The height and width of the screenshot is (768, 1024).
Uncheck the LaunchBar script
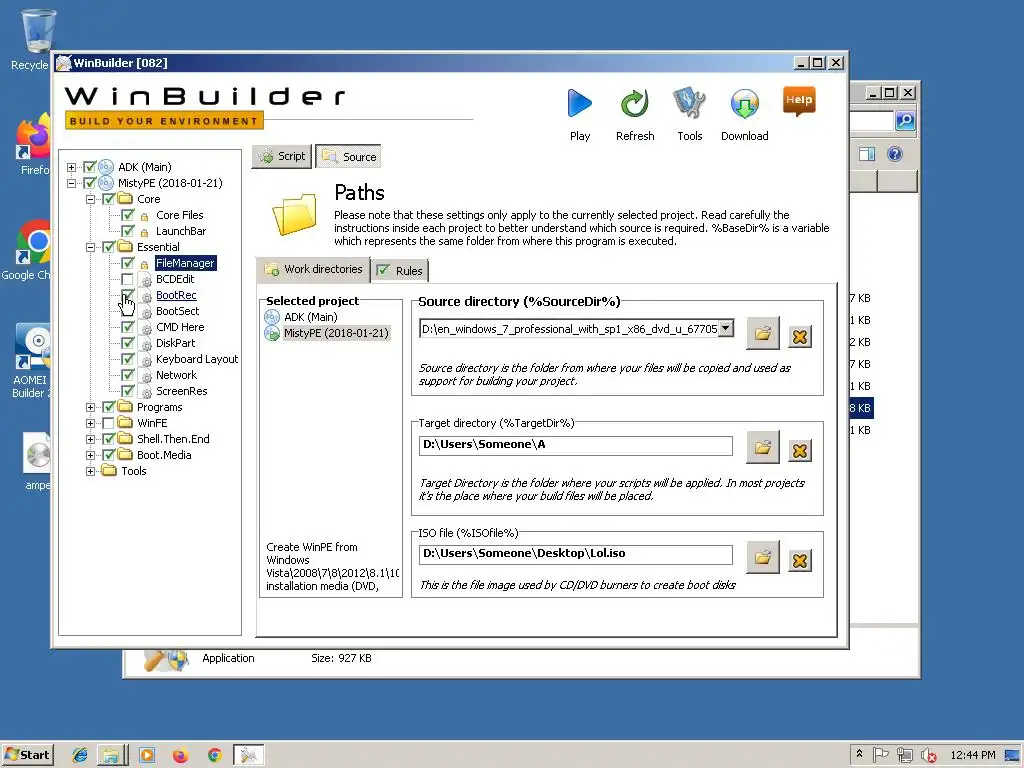tap(128, 231)
